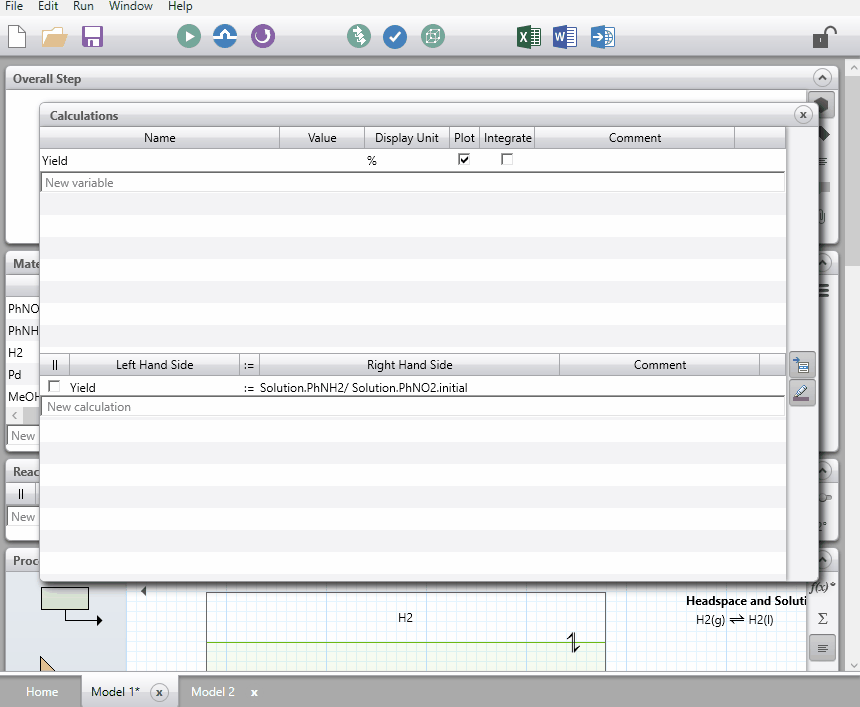Click the Name column header
The image size is (860, 707).
click(x=160, y=138)
